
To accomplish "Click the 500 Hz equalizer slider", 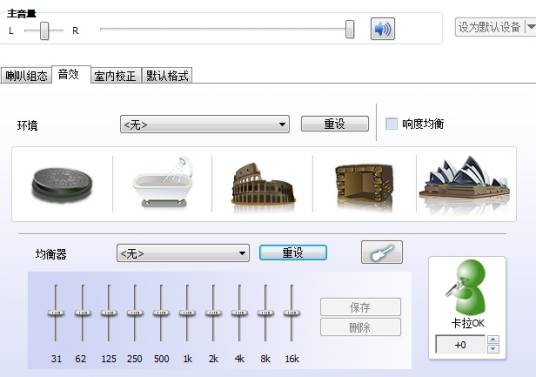I will (161, 313).
